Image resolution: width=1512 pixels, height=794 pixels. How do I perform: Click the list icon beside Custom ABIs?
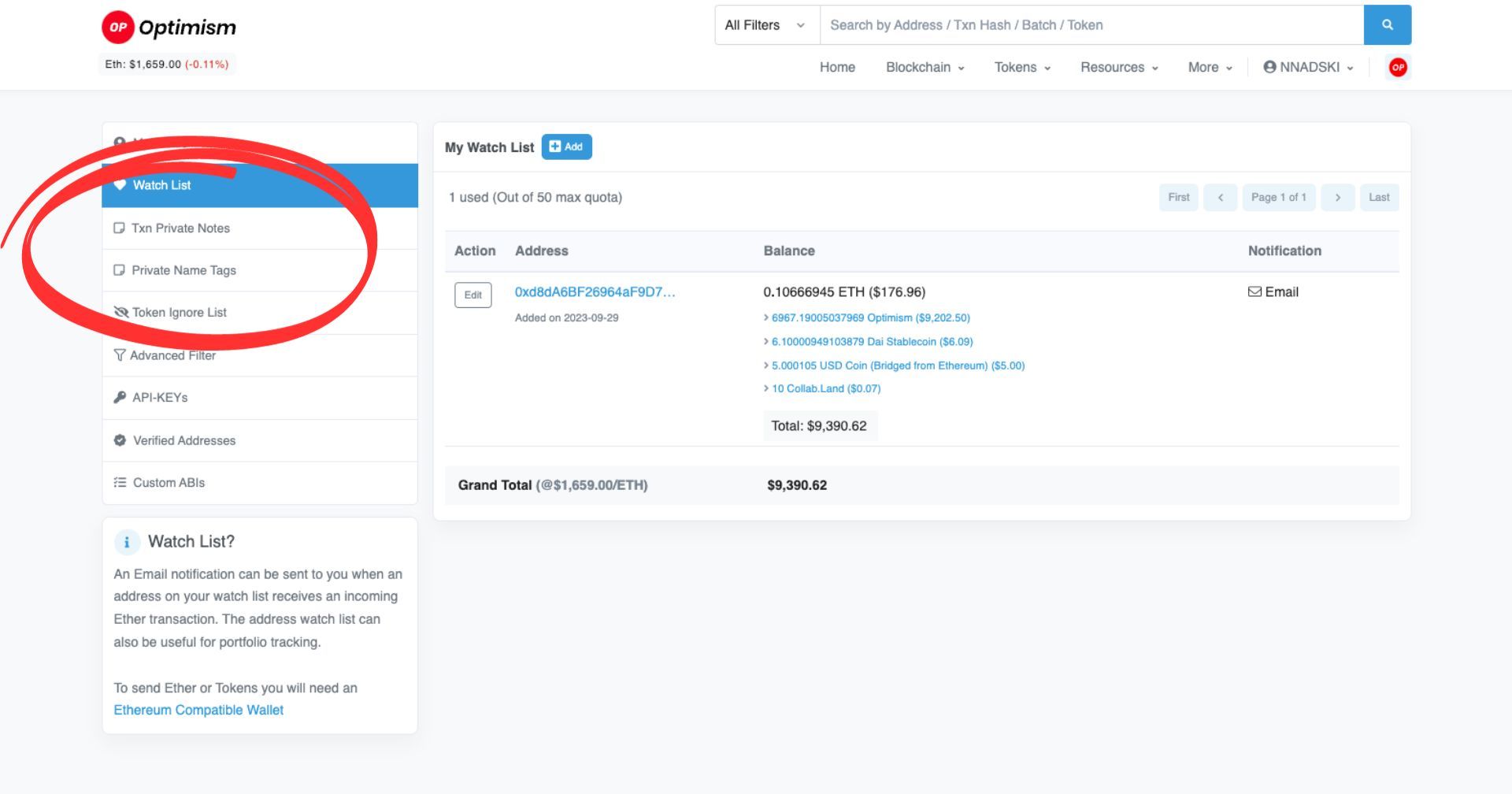tap(120, 483)
